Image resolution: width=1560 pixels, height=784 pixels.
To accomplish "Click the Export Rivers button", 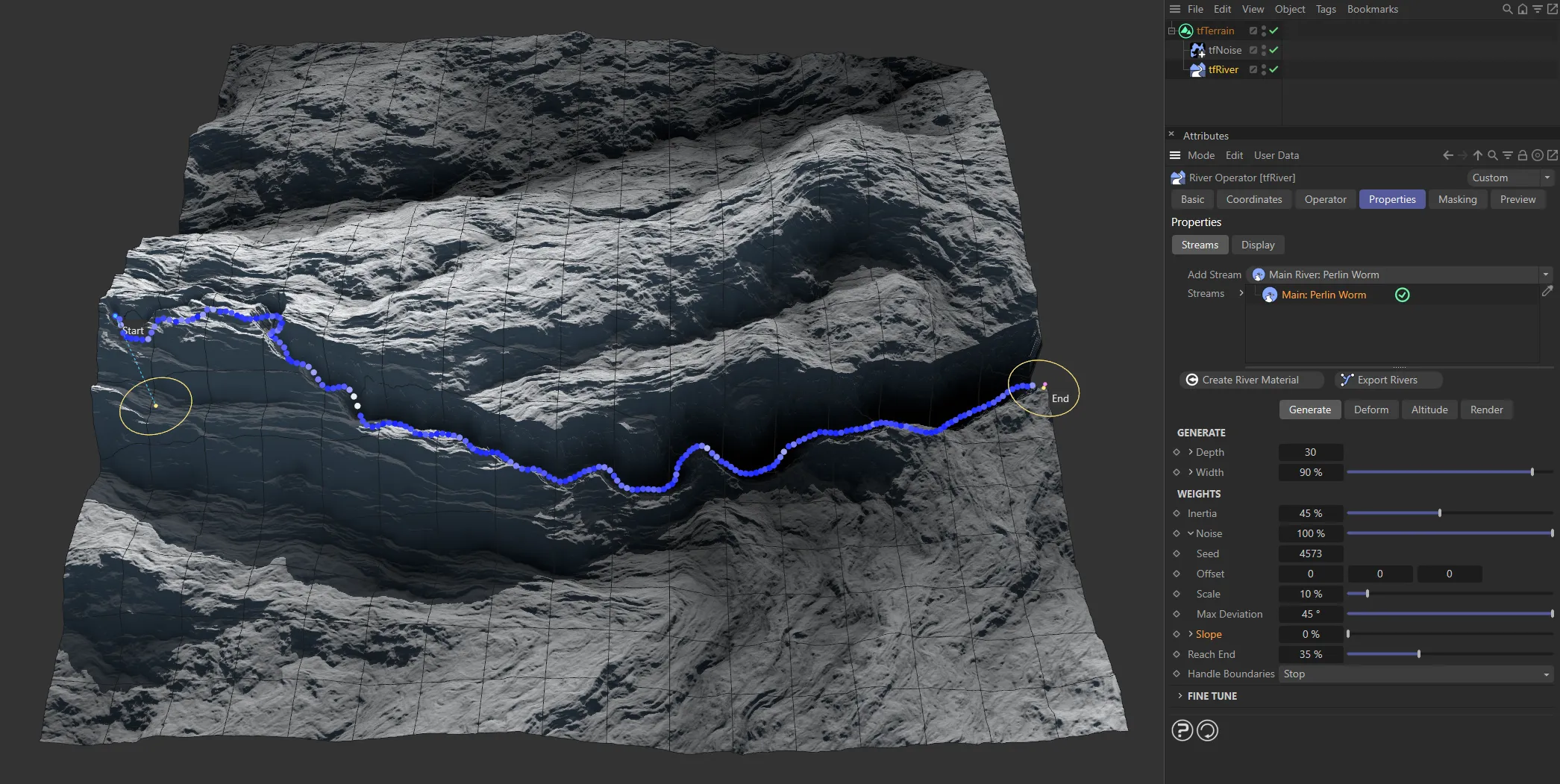I will click(x=1388, y=380).
